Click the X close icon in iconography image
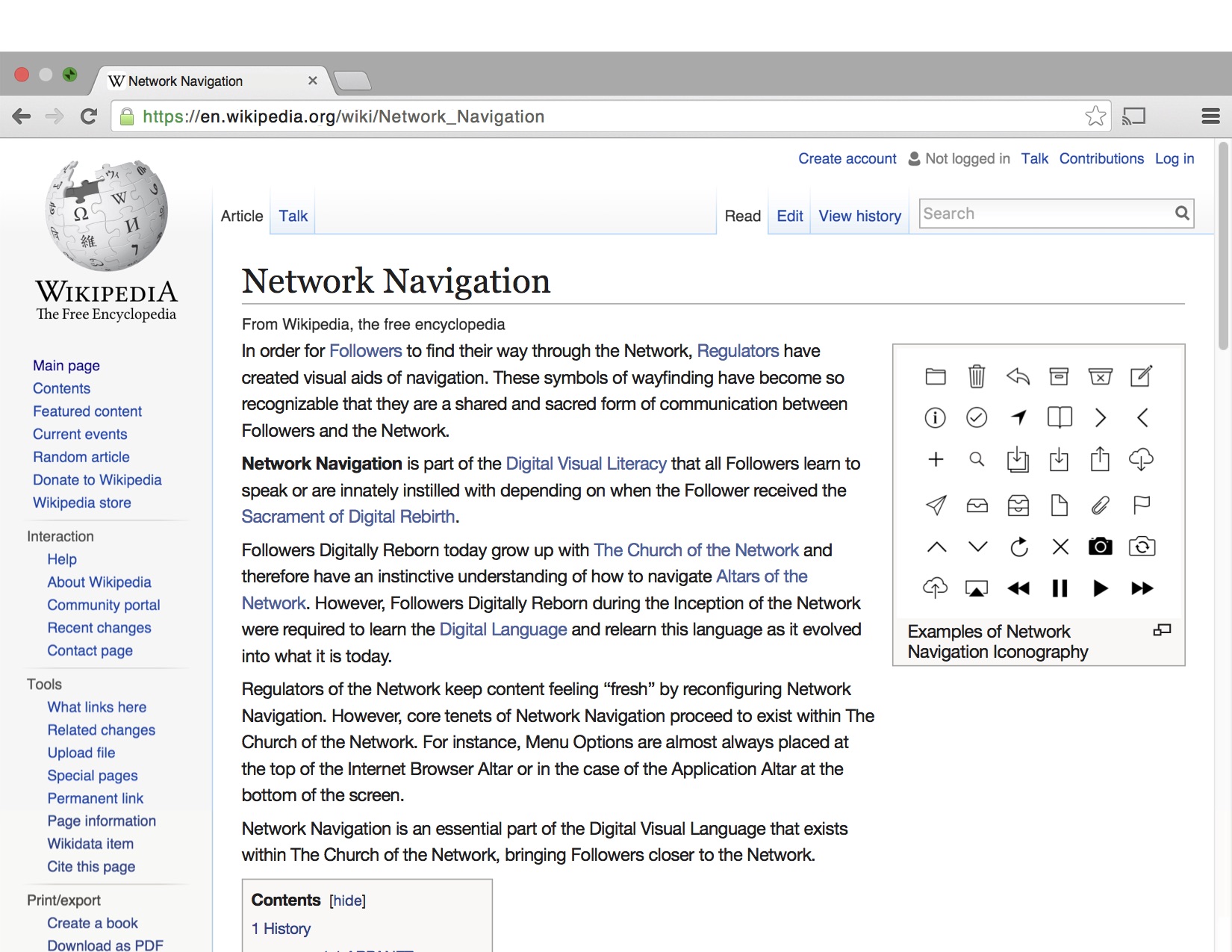Viewport: 1232px width, 952px height. 1060,547
